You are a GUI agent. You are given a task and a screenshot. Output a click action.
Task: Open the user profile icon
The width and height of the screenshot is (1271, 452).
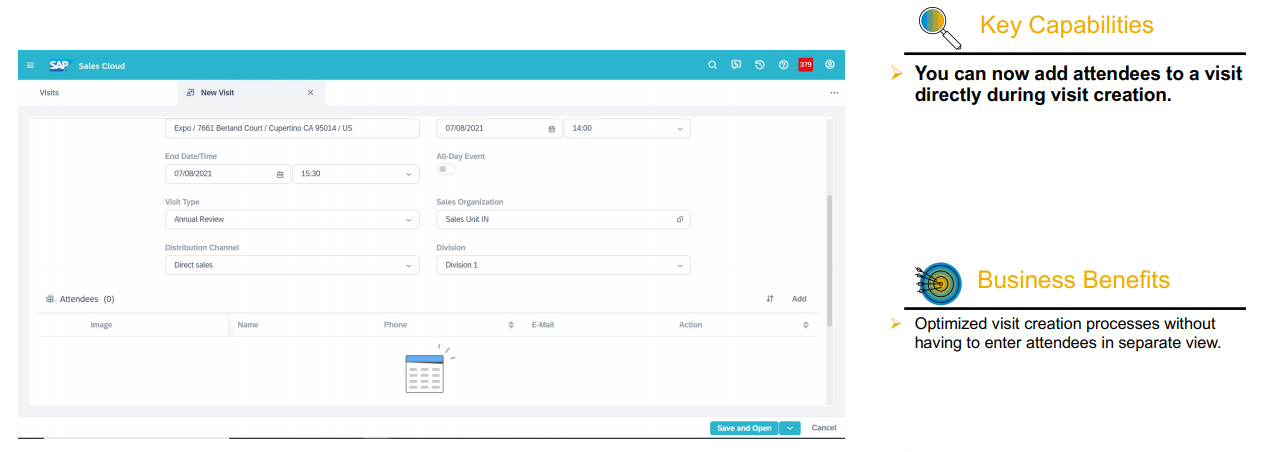[x=829, y=65]
